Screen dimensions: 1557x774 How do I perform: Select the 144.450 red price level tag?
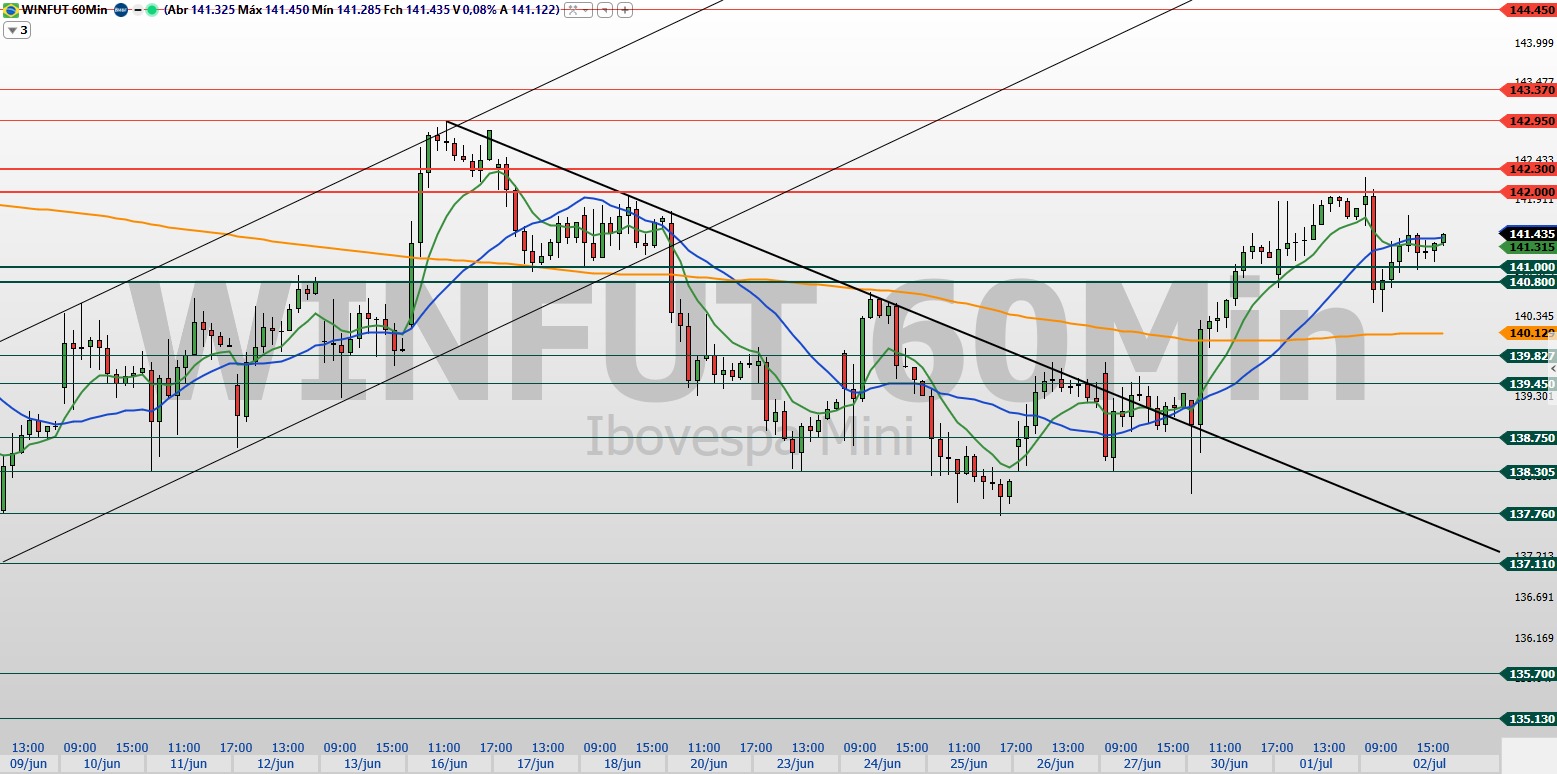click(1530, 10)
